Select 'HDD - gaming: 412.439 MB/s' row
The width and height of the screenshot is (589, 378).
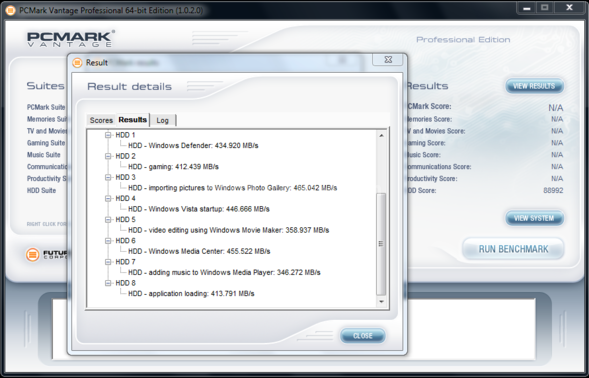[173, 166]
